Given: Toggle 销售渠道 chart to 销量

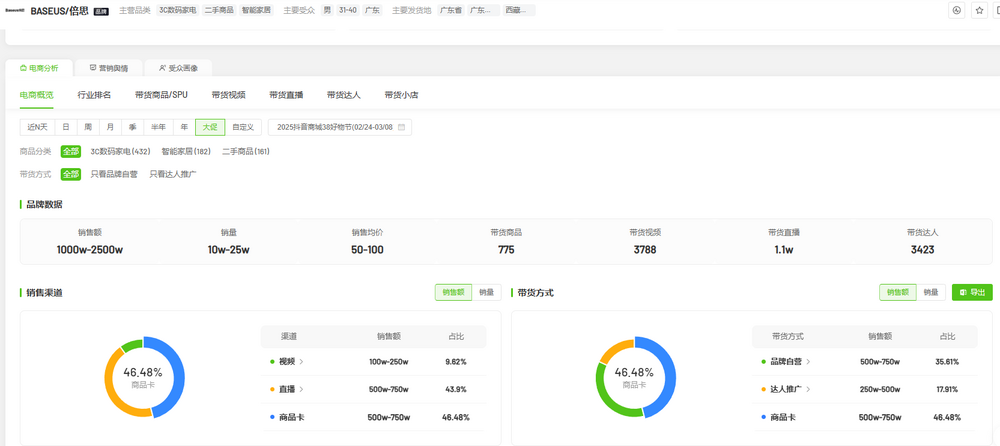Looking at the screenshot, I should [x=486, y=292].
